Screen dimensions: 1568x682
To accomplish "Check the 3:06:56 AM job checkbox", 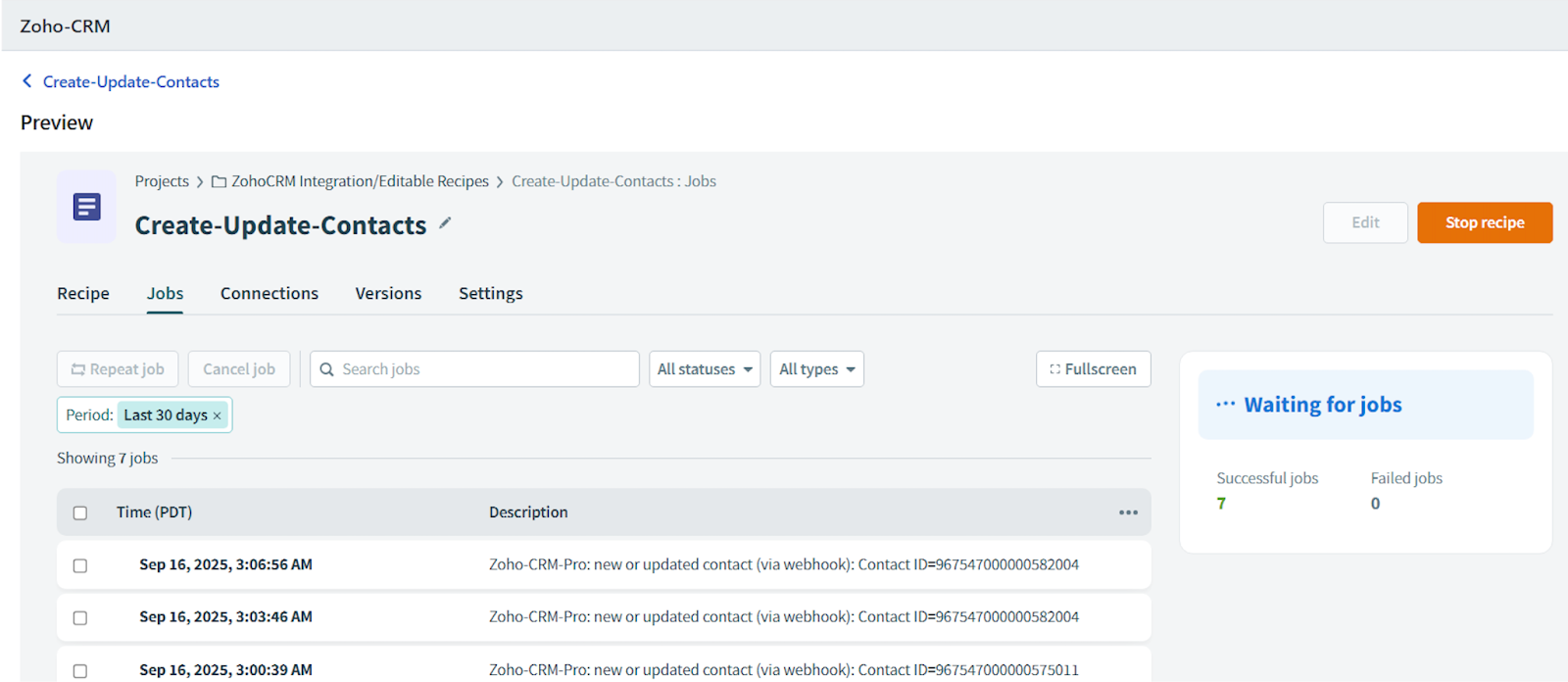I will (x=80, y=565).
